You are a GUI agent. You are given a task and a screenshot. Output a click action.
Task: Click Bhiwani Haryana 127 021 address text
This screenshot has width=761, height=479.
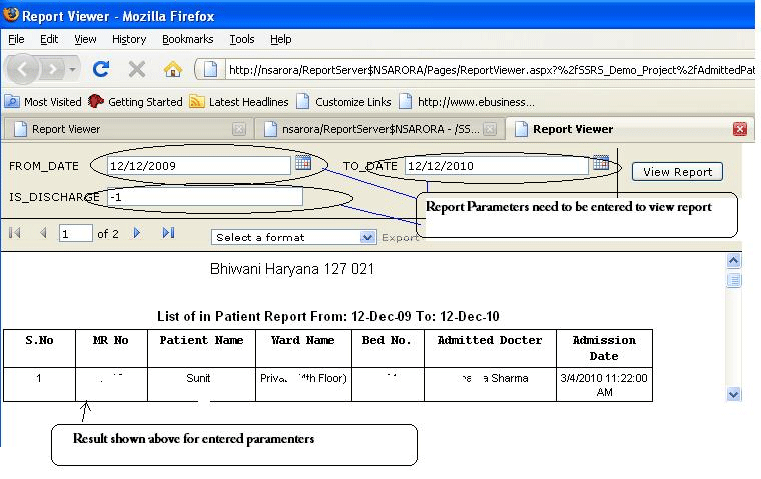292,269
